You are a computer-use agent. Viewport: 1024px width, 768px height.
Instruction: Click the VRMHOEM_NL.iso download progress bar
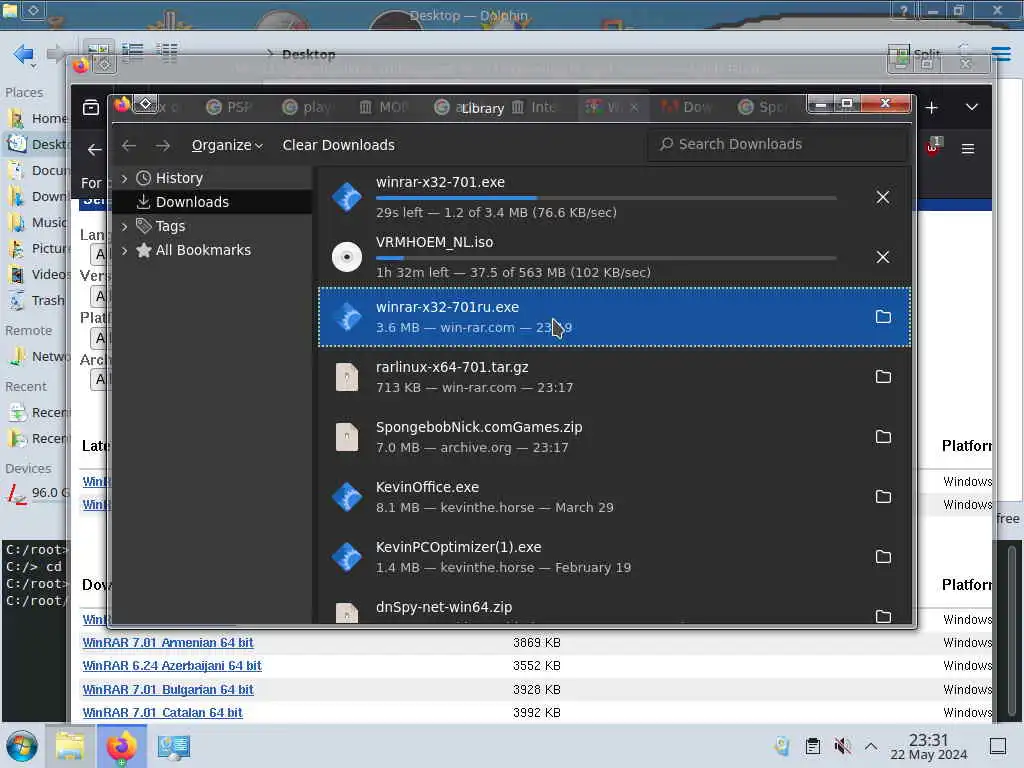coord(606,257)
